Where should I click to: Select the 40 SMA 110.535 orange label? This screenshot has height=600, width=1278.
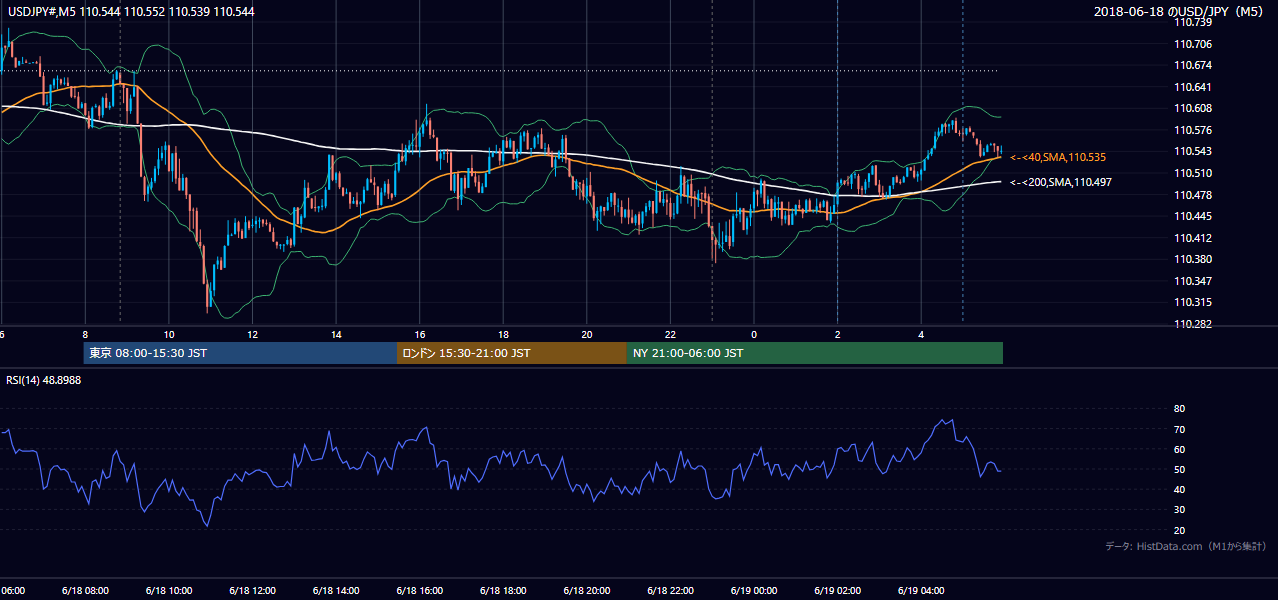(1058, 157)
